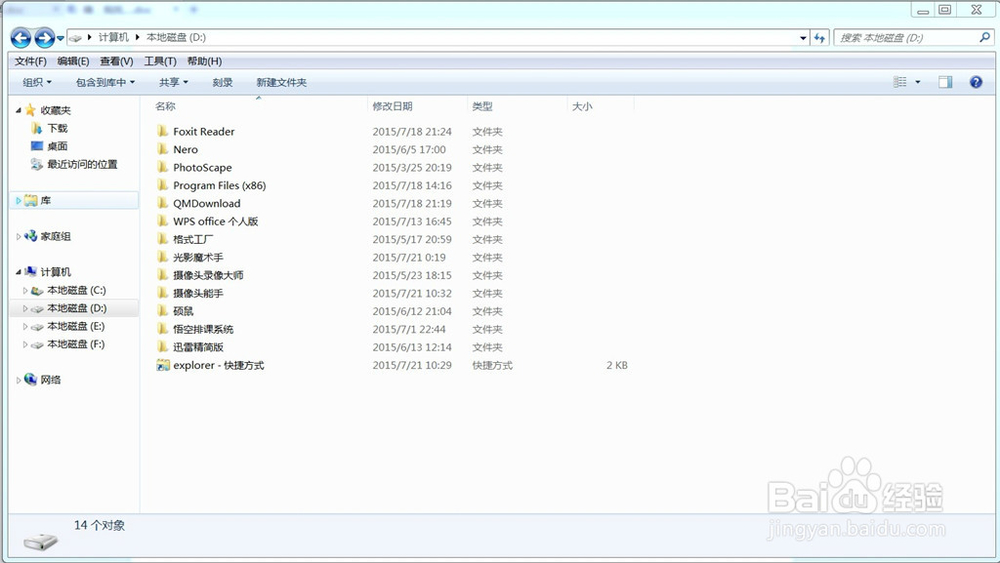The image size is (1000, 563).
Task: Click the 快捷方式 type cell
Action: click(x=492, y=365)
